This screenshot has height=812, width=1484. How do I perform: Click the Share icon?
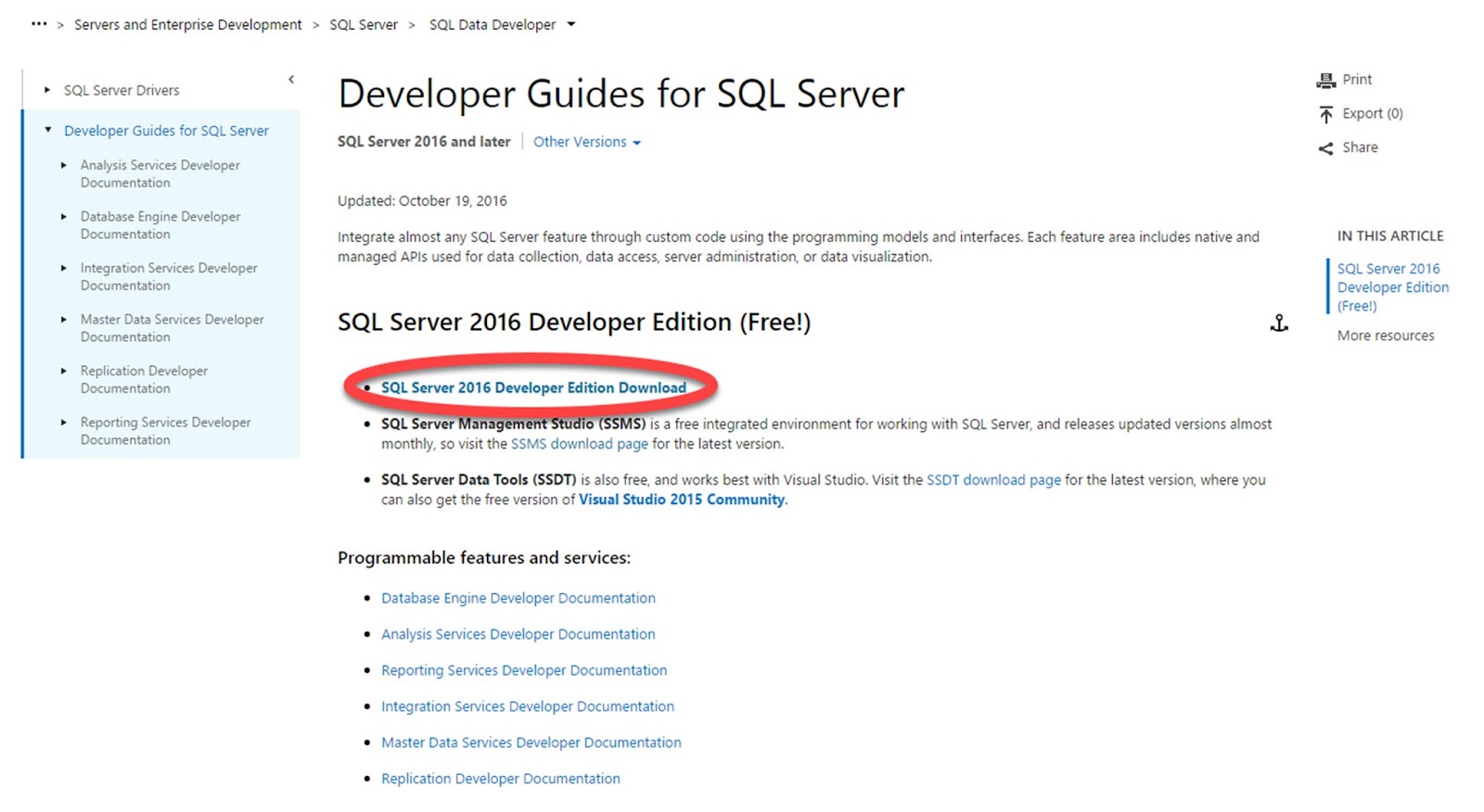(1325, 148)
